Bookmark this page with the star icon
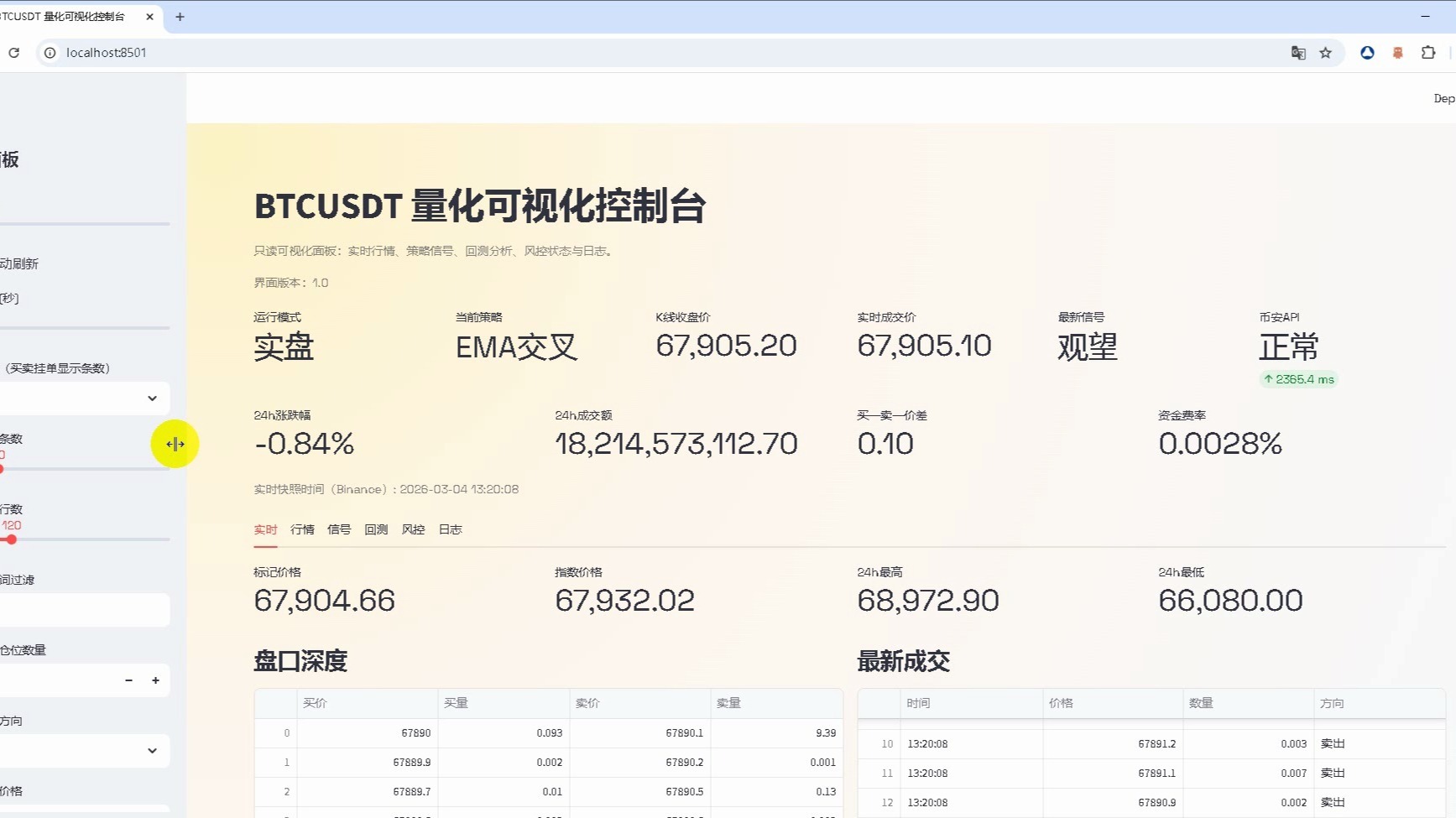Image resolution: width=1456 pixels, height=818 pixels. pos(1325,53)
